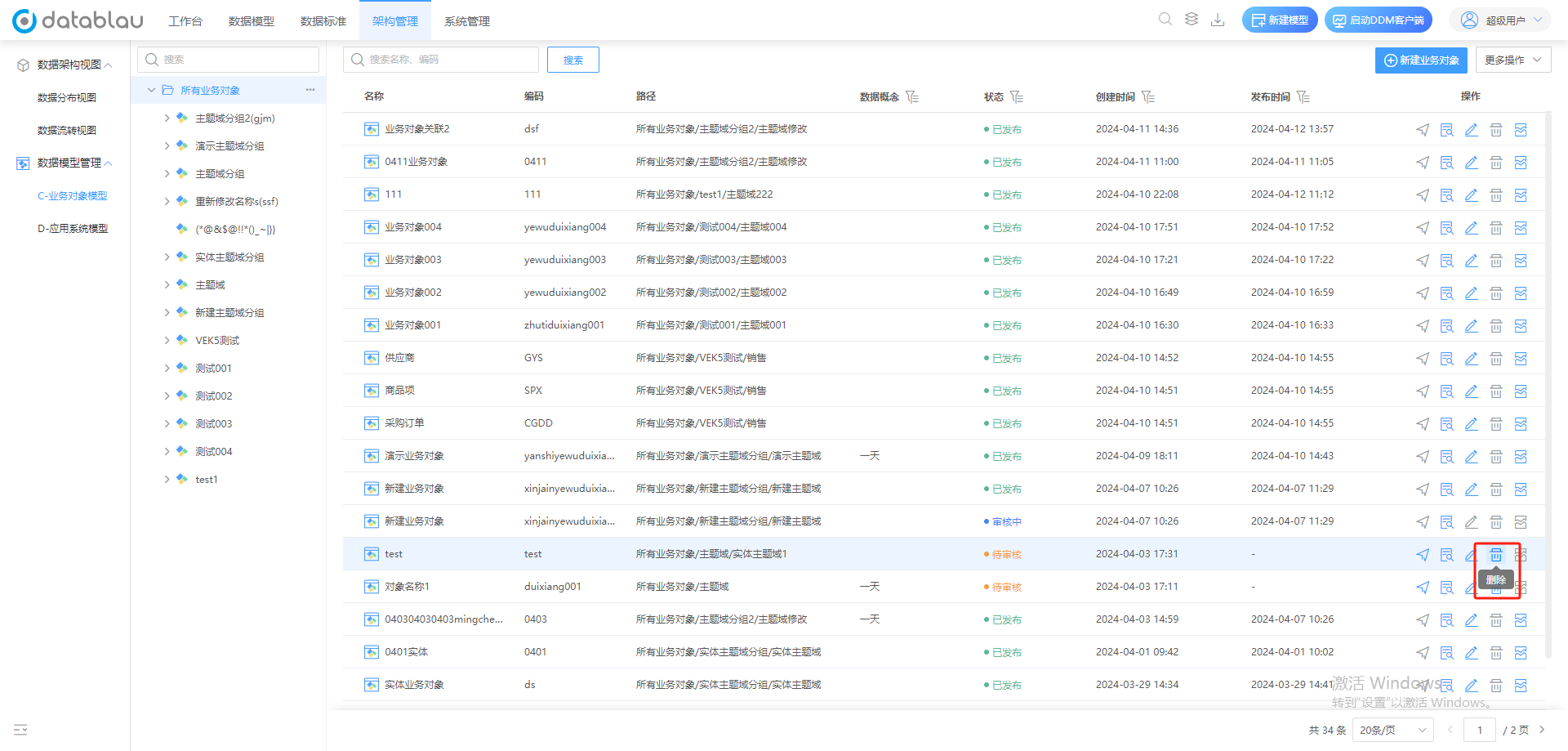Delete the 实体业务对象 row

[x=1496, y=686]
